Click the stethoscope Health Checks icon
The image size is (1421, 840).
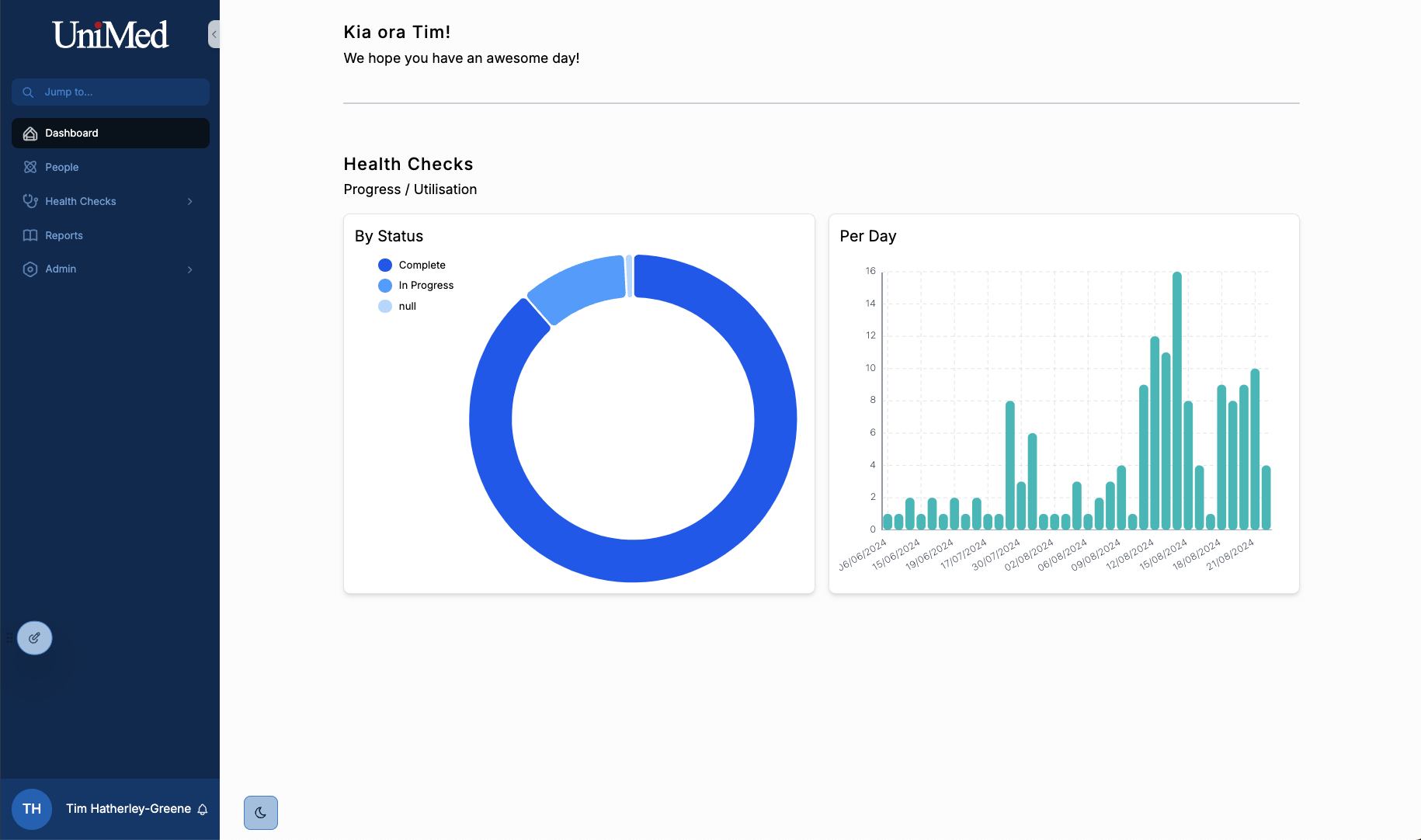point(30,201)
